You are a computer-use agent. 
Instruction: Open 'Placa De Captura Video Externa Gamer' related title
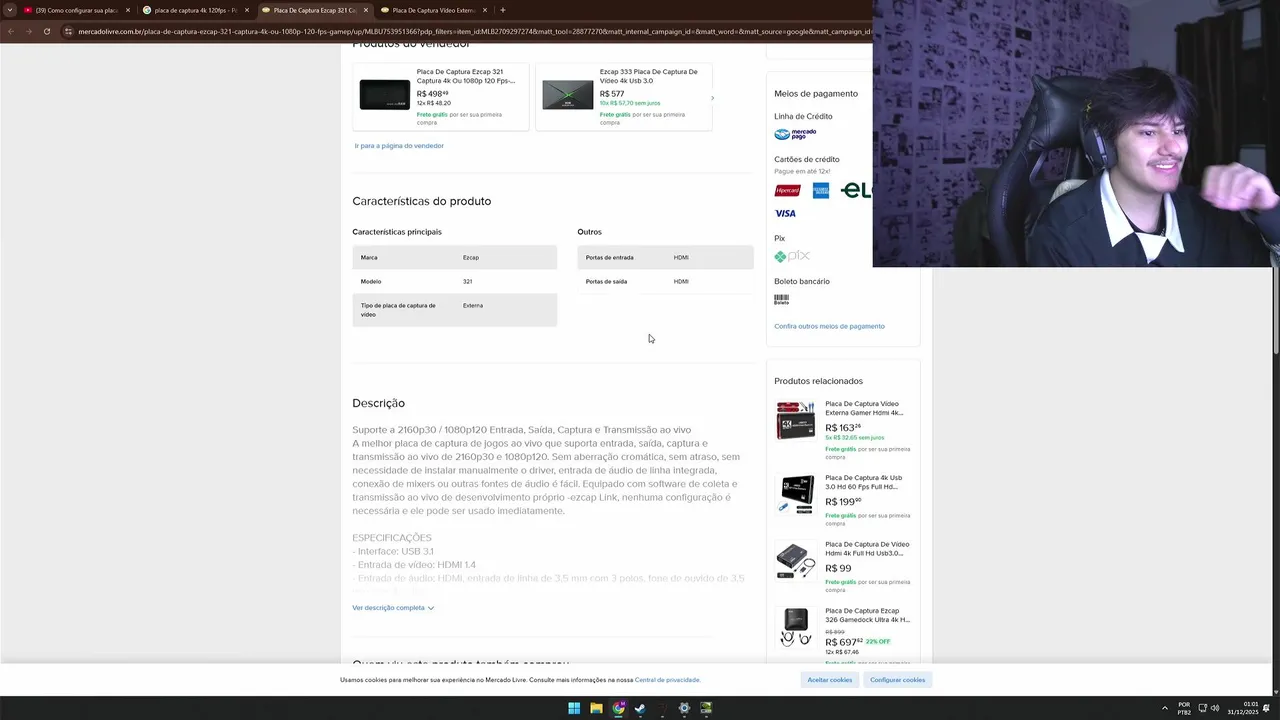pyautogui.click(x=864, y=408)
